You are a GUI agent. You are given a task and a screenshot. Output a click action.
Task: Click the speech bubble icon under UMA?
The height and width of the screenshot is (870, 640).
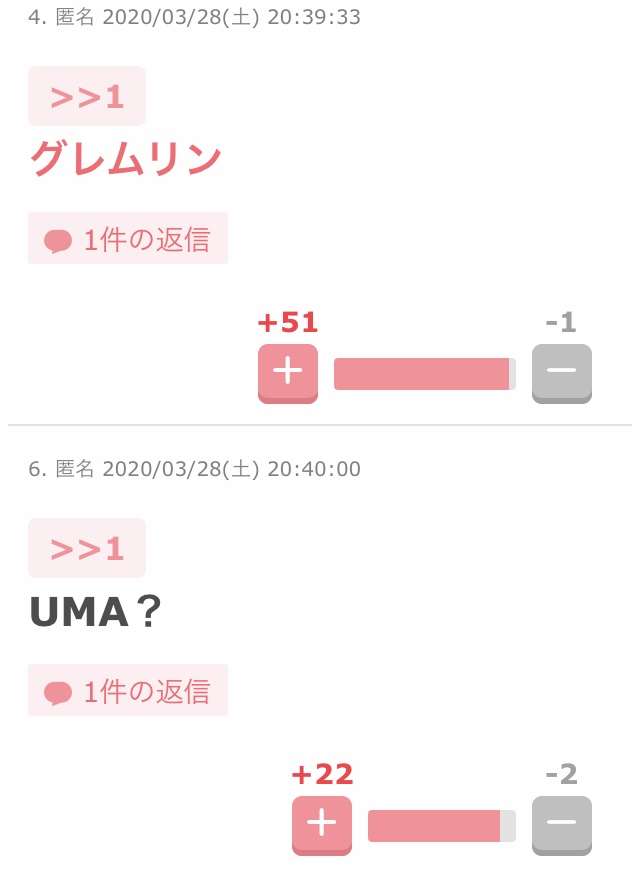coord(58,693)
